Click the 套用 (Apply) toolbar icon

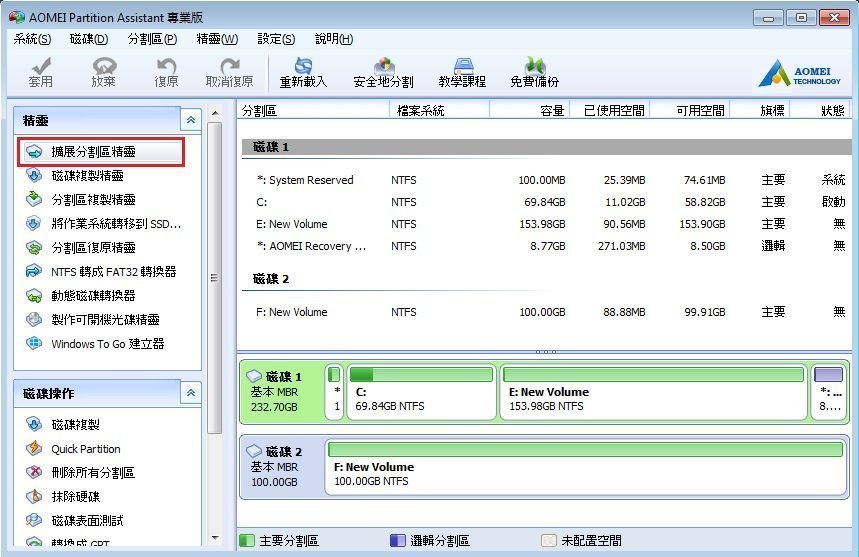click(41, 72)
